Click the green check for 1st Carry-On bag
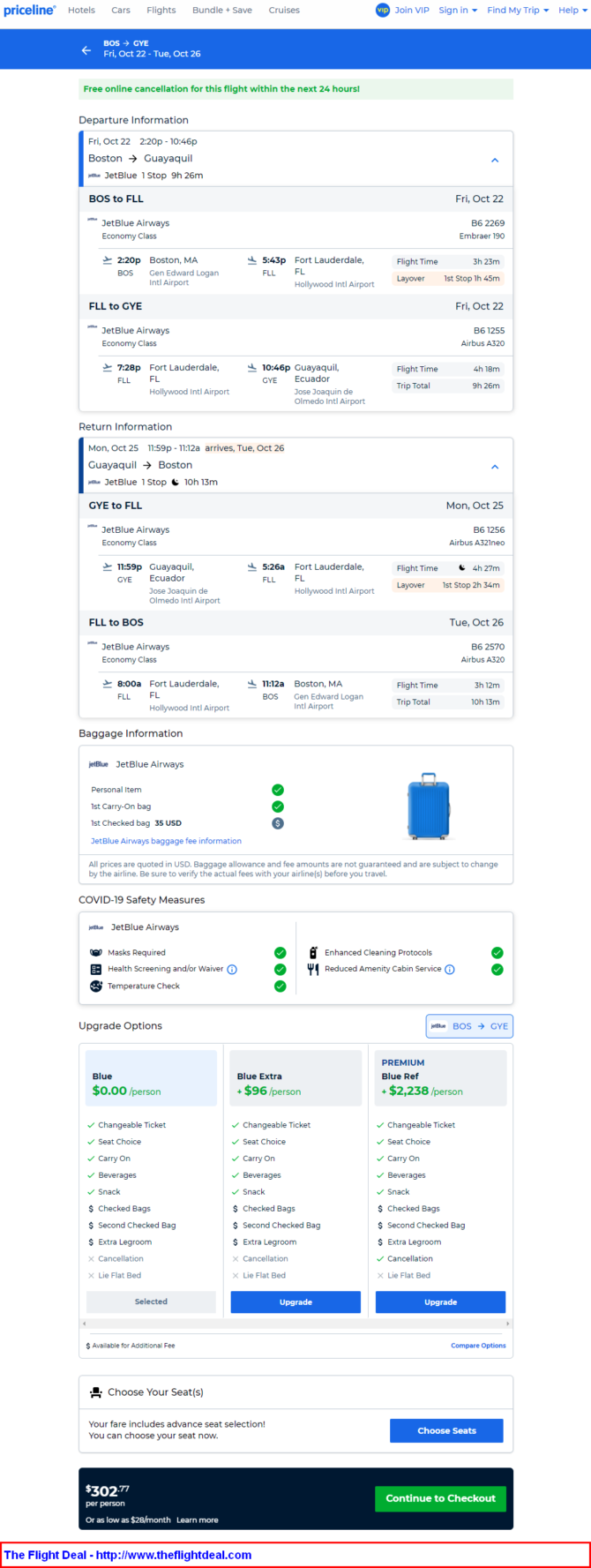Image resolution: width=591 pixels, height=1568 pixels. 278,807
